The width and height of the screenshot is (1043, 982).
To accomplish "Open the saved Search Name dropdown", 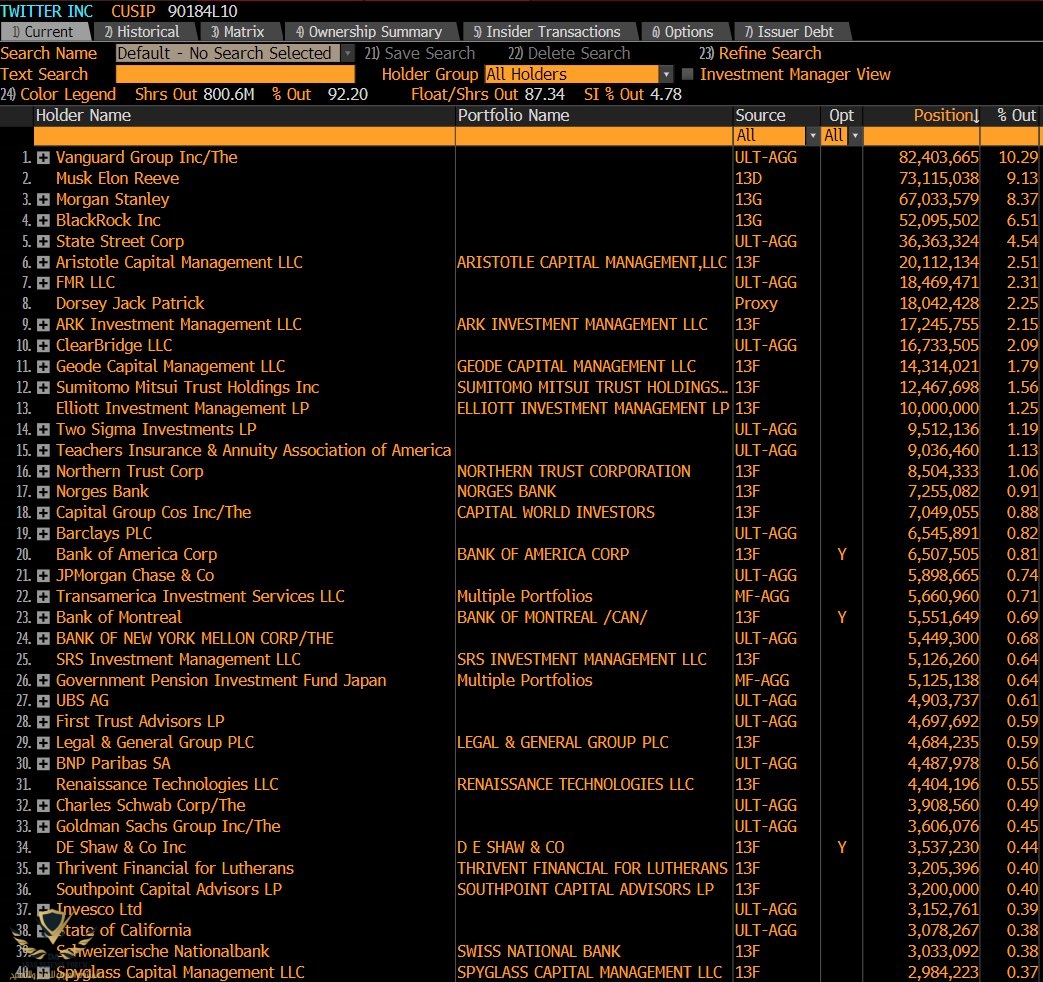I will 347,53.
